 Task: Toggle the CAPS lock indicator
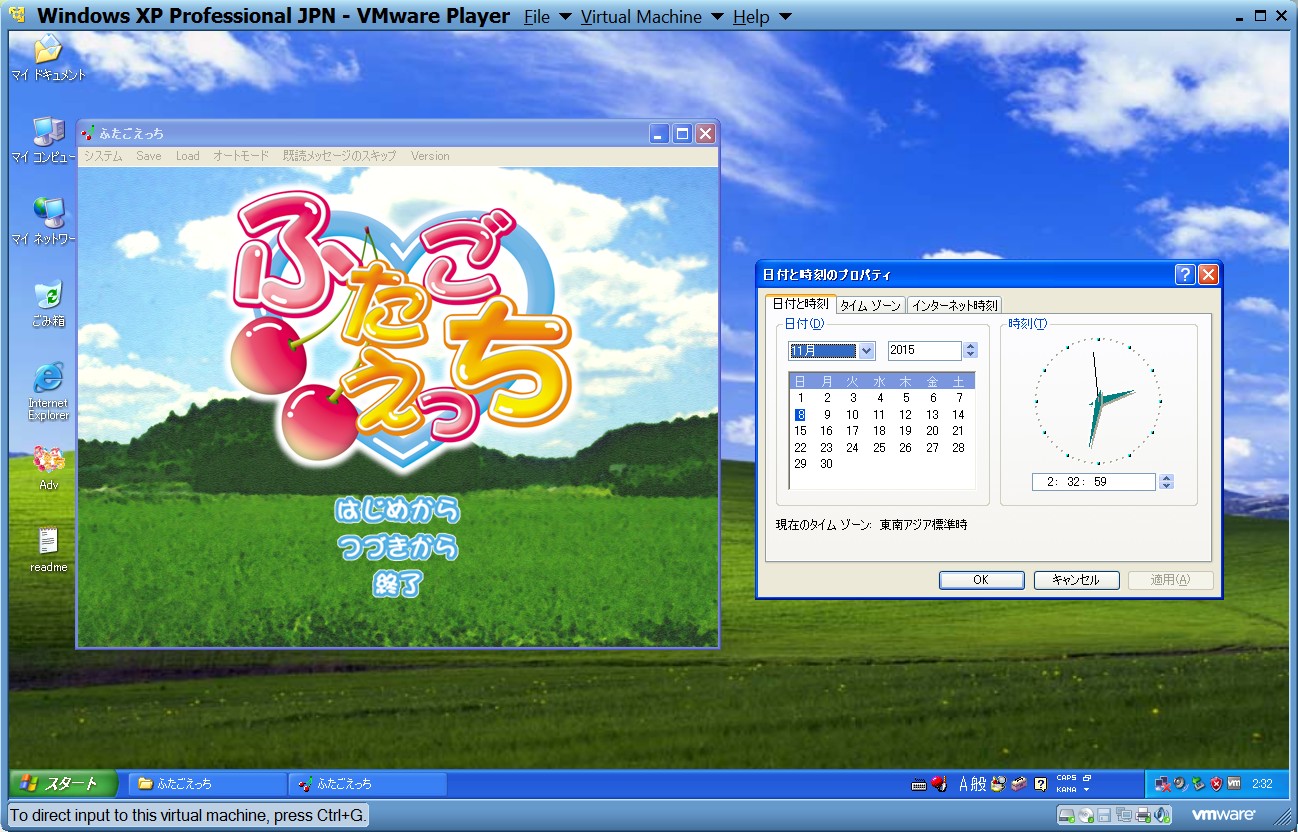(x=1066, y=778)
